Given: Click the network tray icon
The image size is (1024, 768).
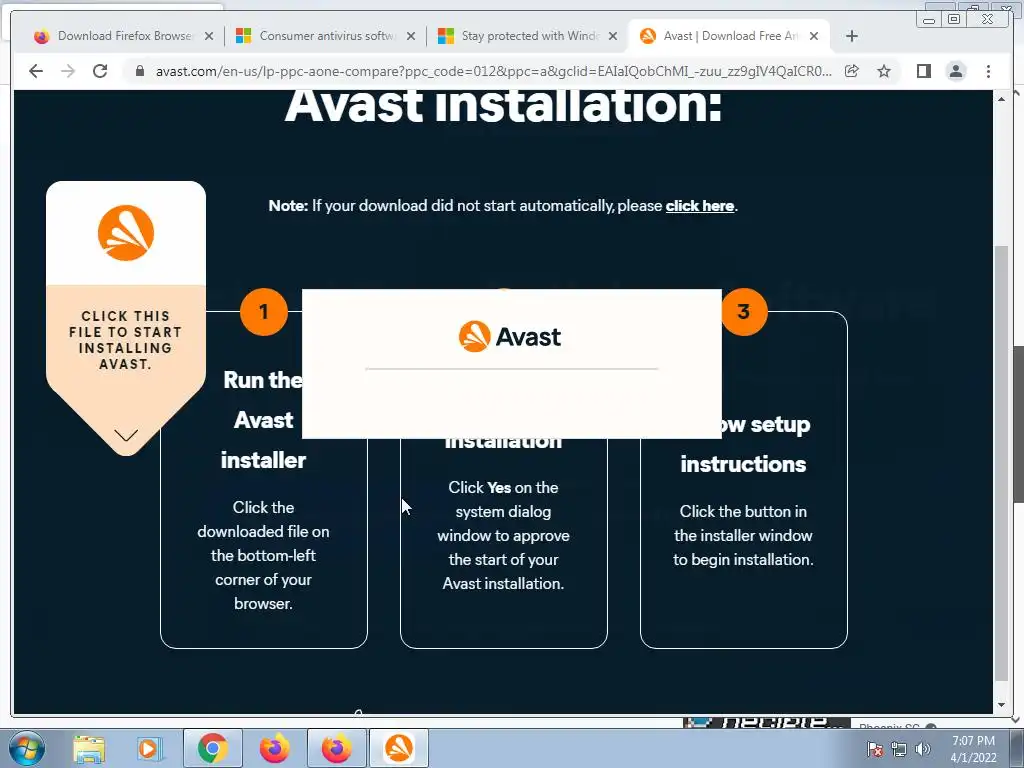Looking at the screenshot, I should 899,749.
